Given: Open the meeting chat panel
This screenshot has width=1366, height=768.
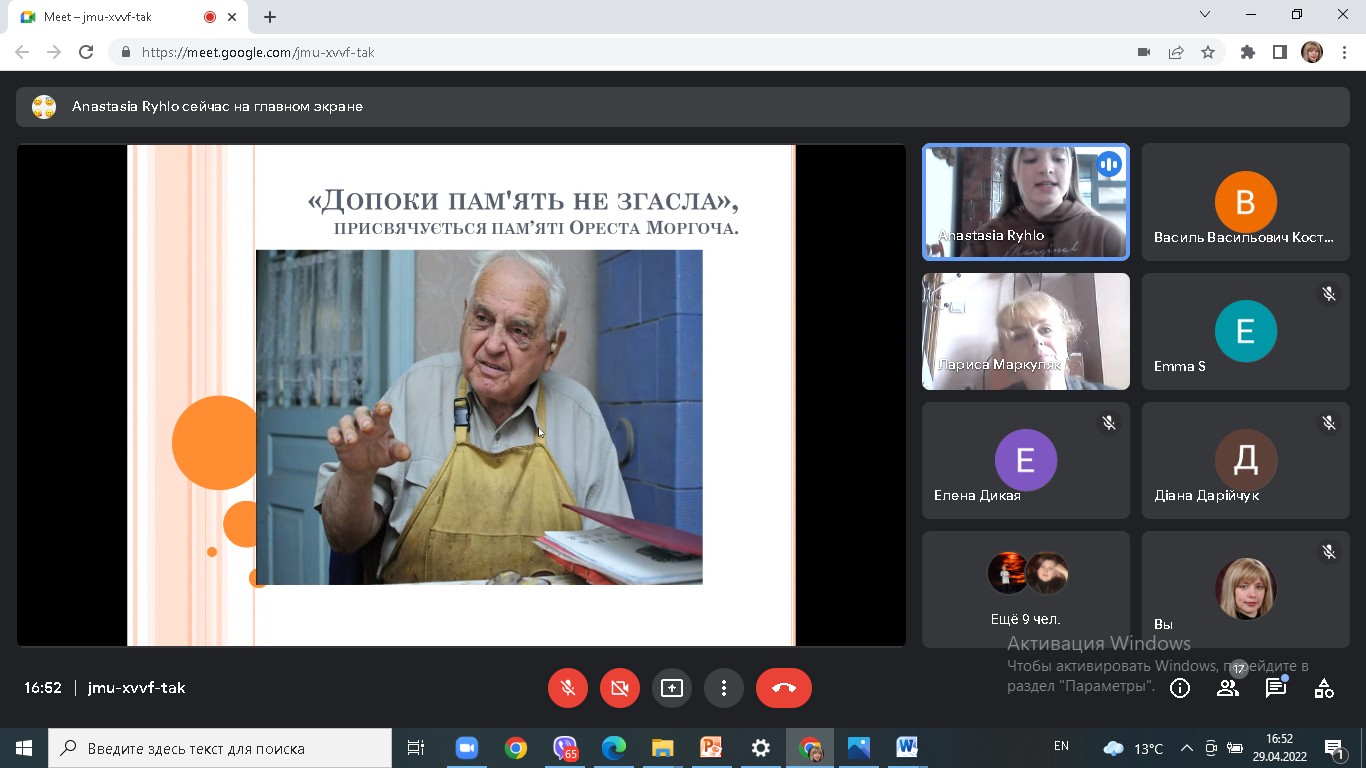Looking at the screenshot, I should (x=1275, y=688).
